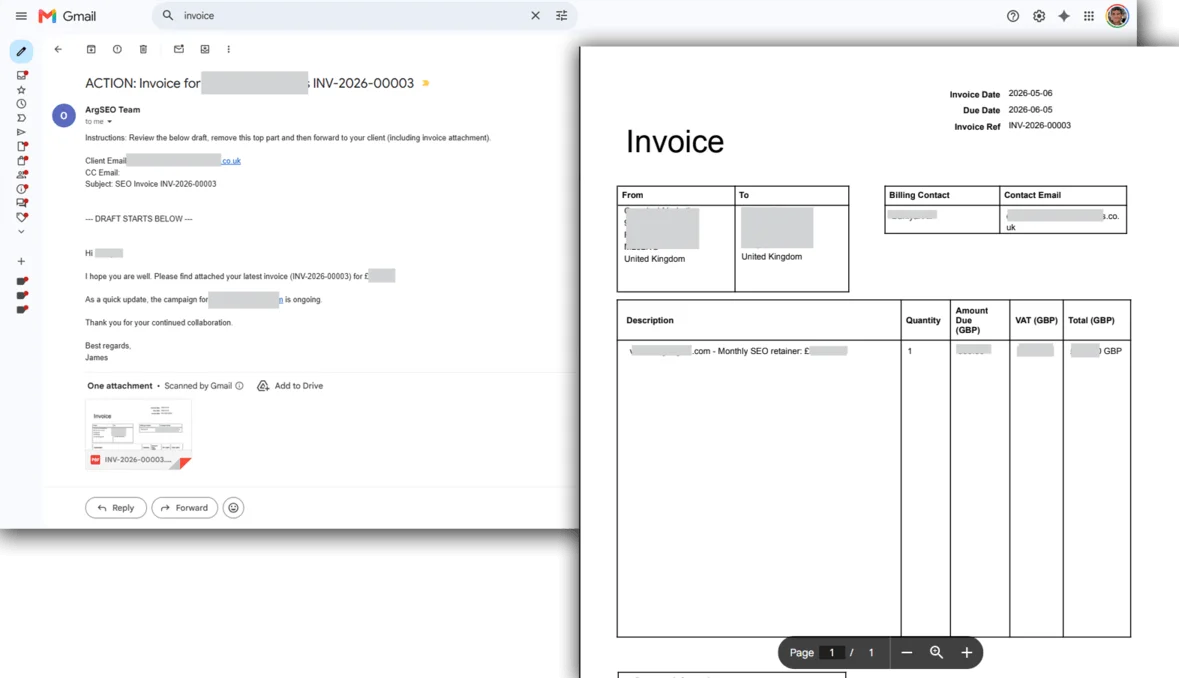This screenshot has width=1179, height=678.
Task: Click due date value '2026-06-05'
Action: click(x=1030, y=110)
